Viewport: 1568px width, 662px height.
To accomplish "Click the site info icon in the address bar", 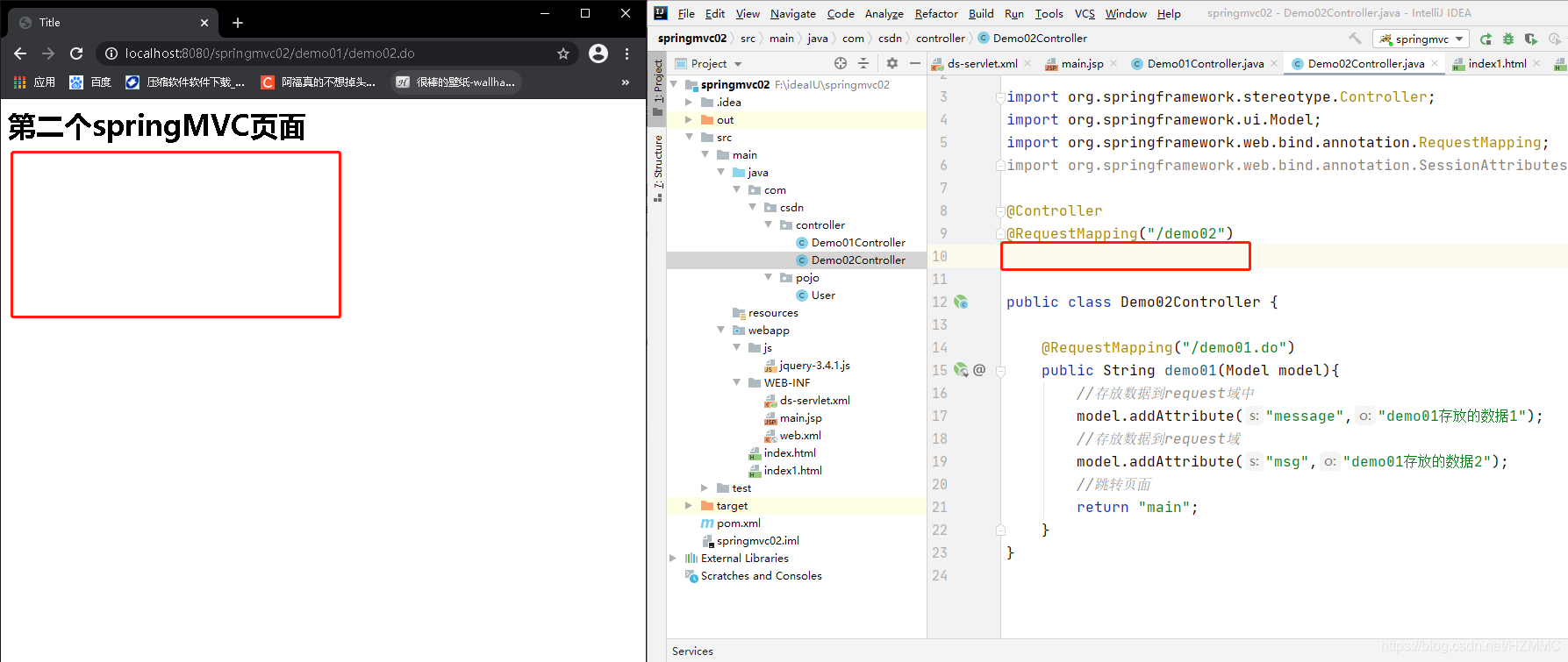I will pos(111,53).
